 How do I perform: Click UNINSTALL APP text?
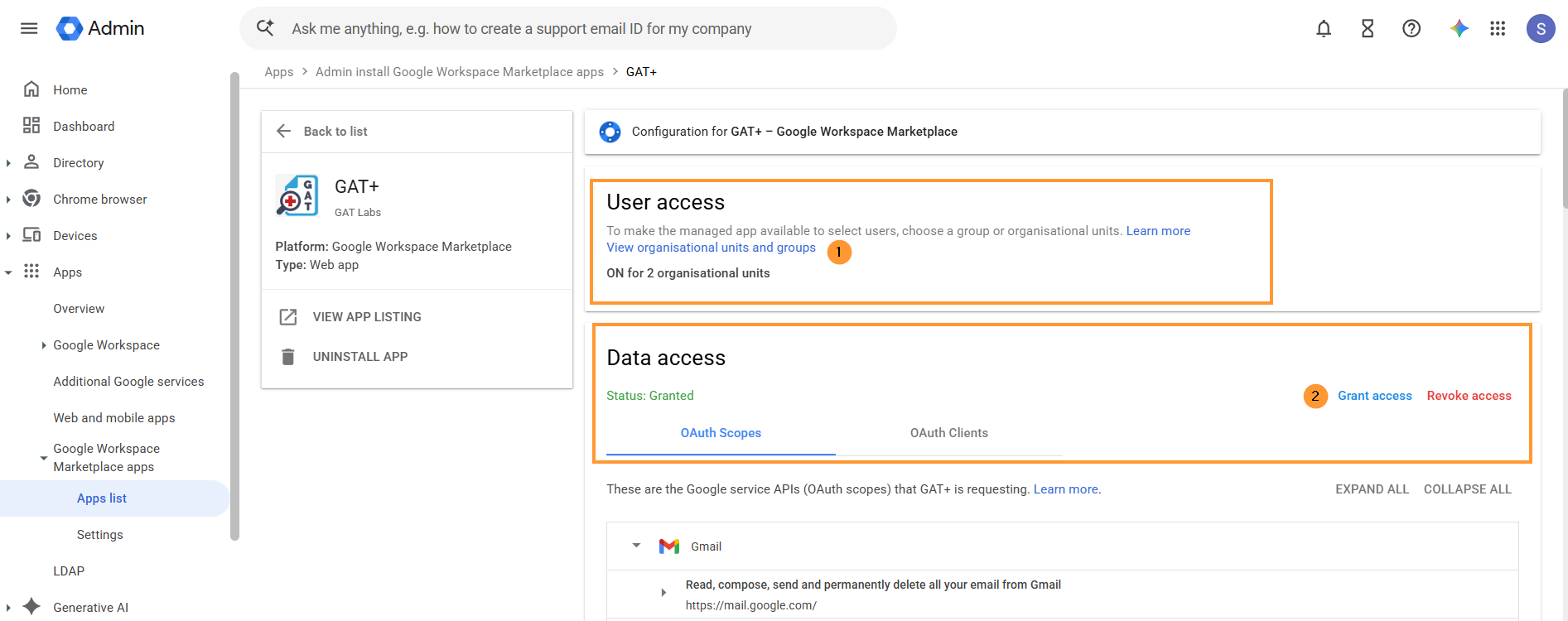click(x=360, y=357)
